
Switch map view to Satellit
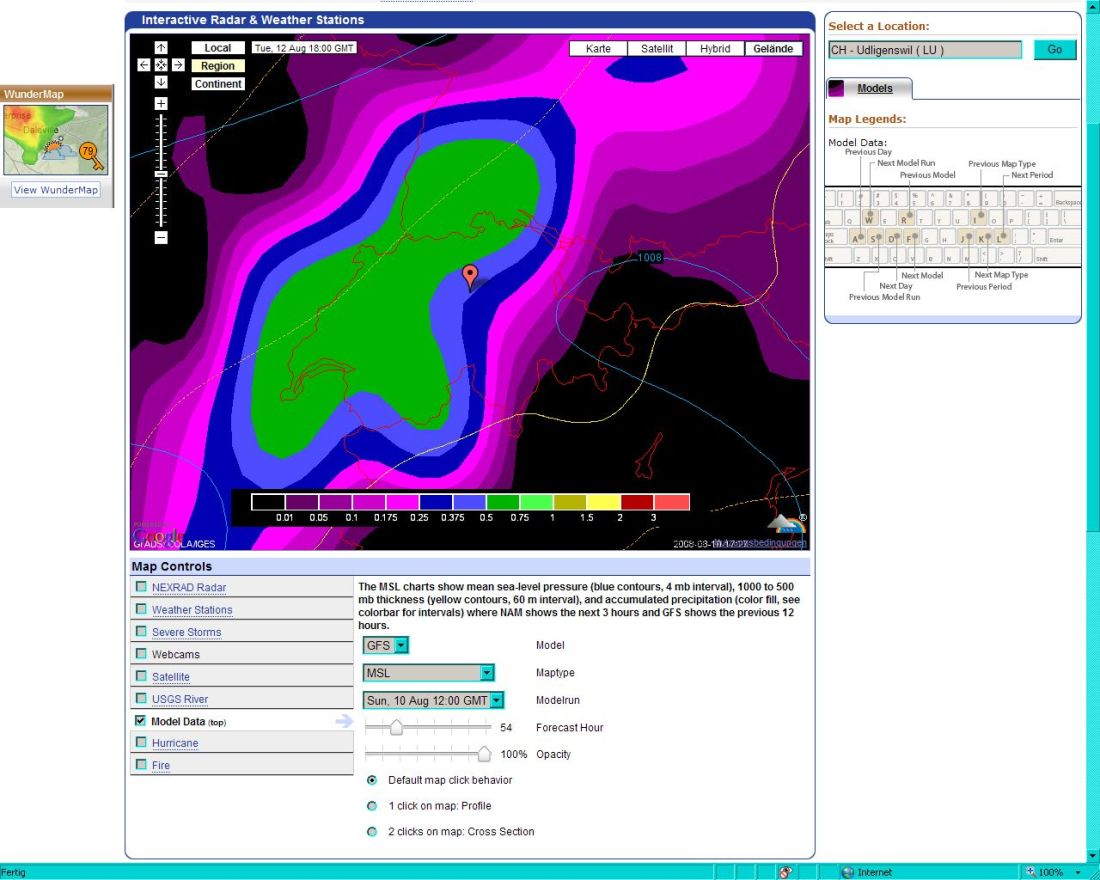tap(657, 48)
